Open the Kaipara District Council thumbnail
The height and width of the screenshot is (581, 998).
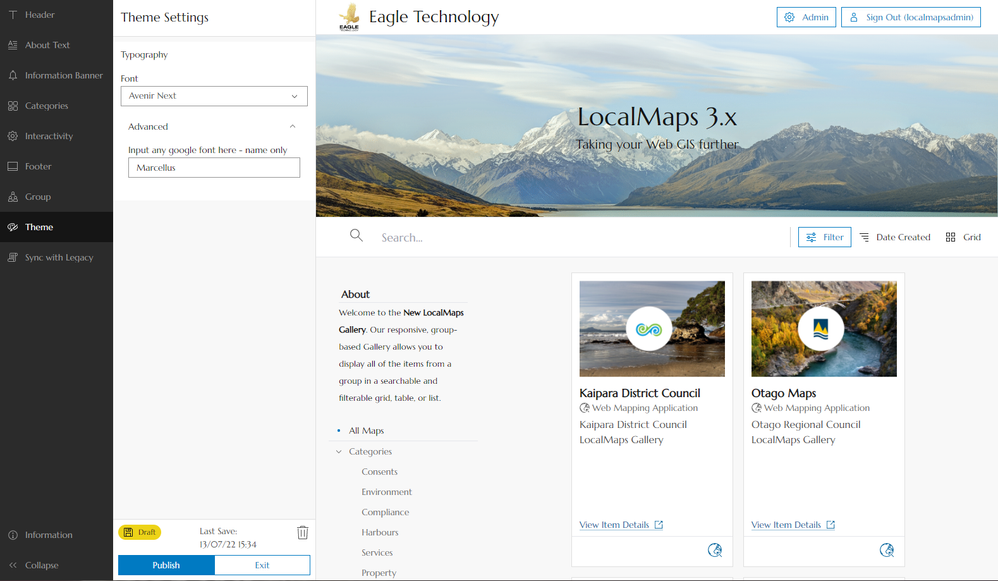pos(652,329)
